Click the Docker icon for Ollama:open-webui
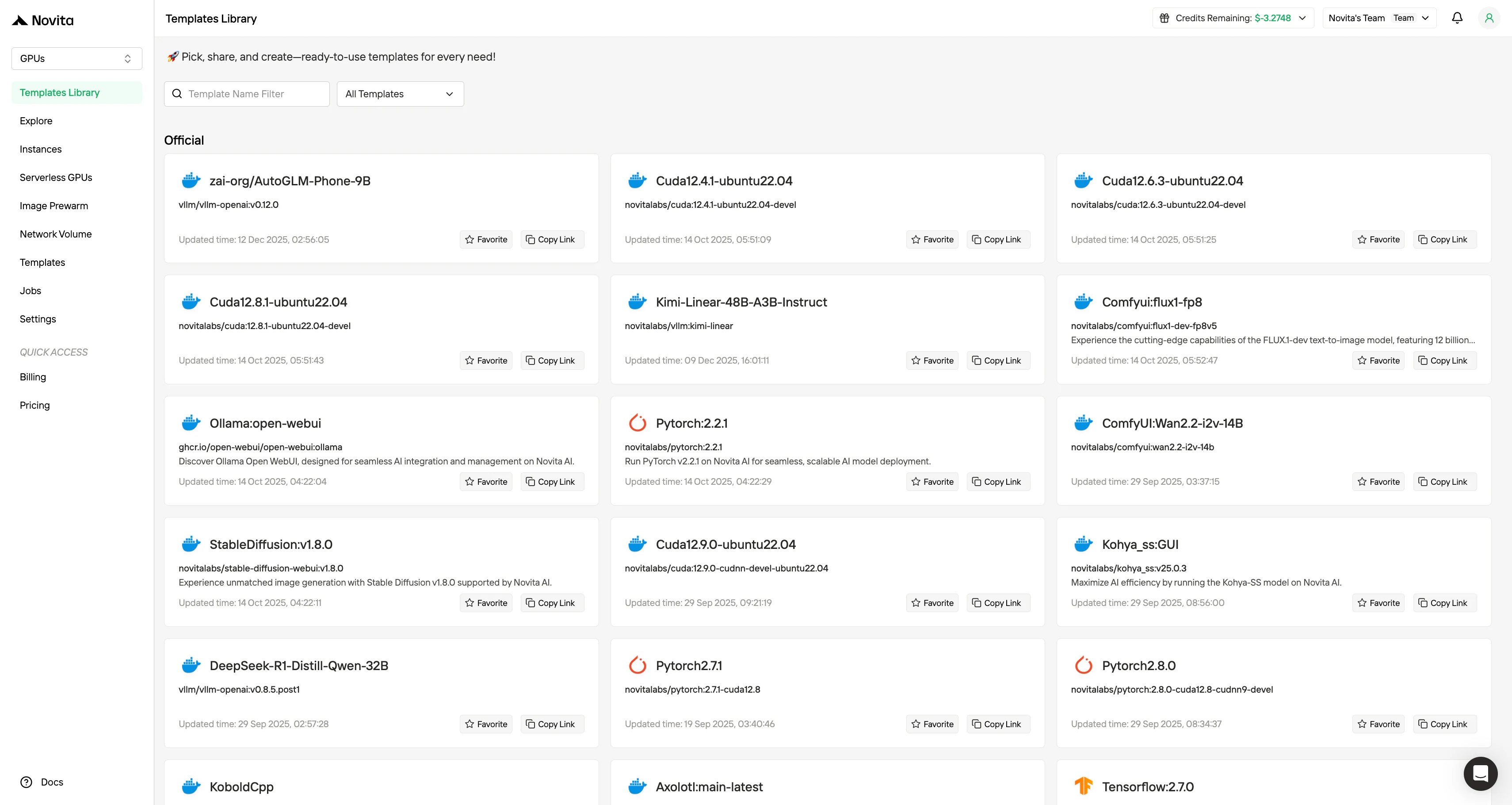Viewport: 1512px width, 805px height. coord(191,423)
